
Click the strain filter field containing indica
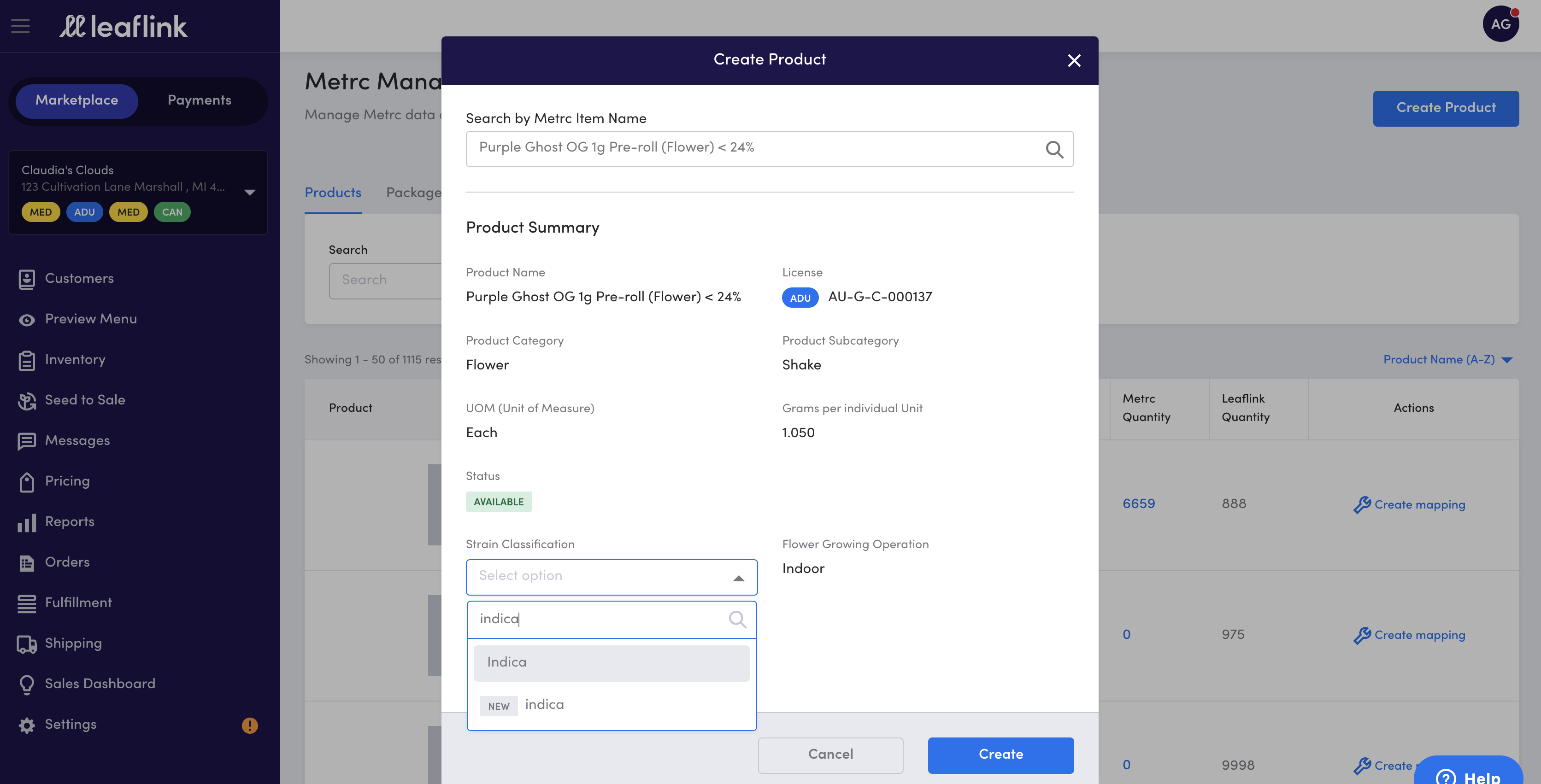pos(612,620)
